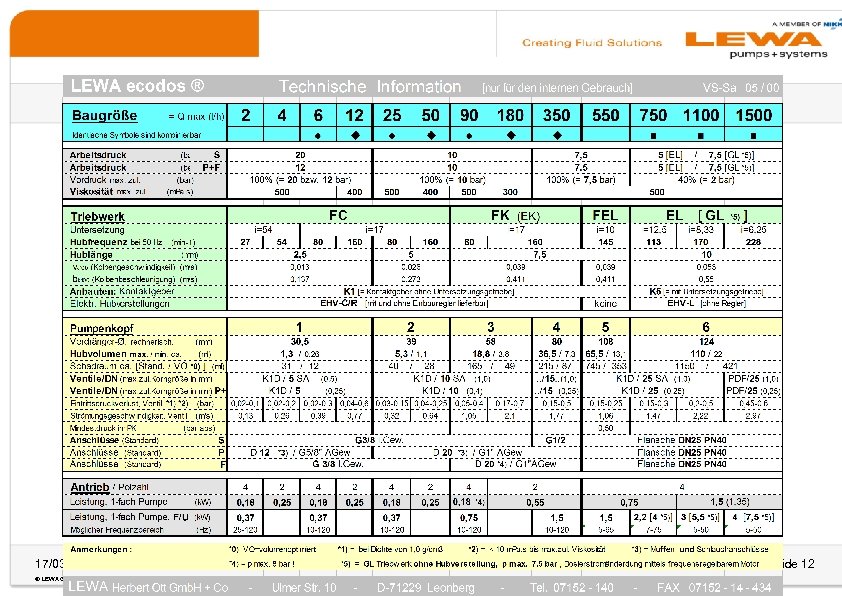Click the 'D 12 *3) / G5/8" AGew' cell
The width and height of the screenshot is (842, 596).
coord(300,453)
